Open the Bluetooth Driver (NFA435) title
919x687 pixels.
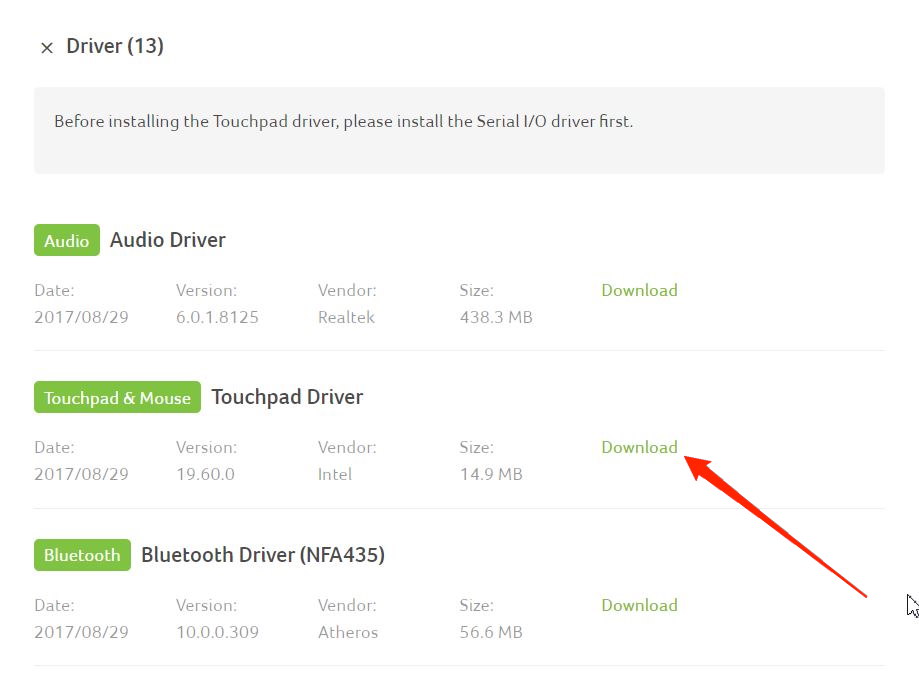(263, 555)
